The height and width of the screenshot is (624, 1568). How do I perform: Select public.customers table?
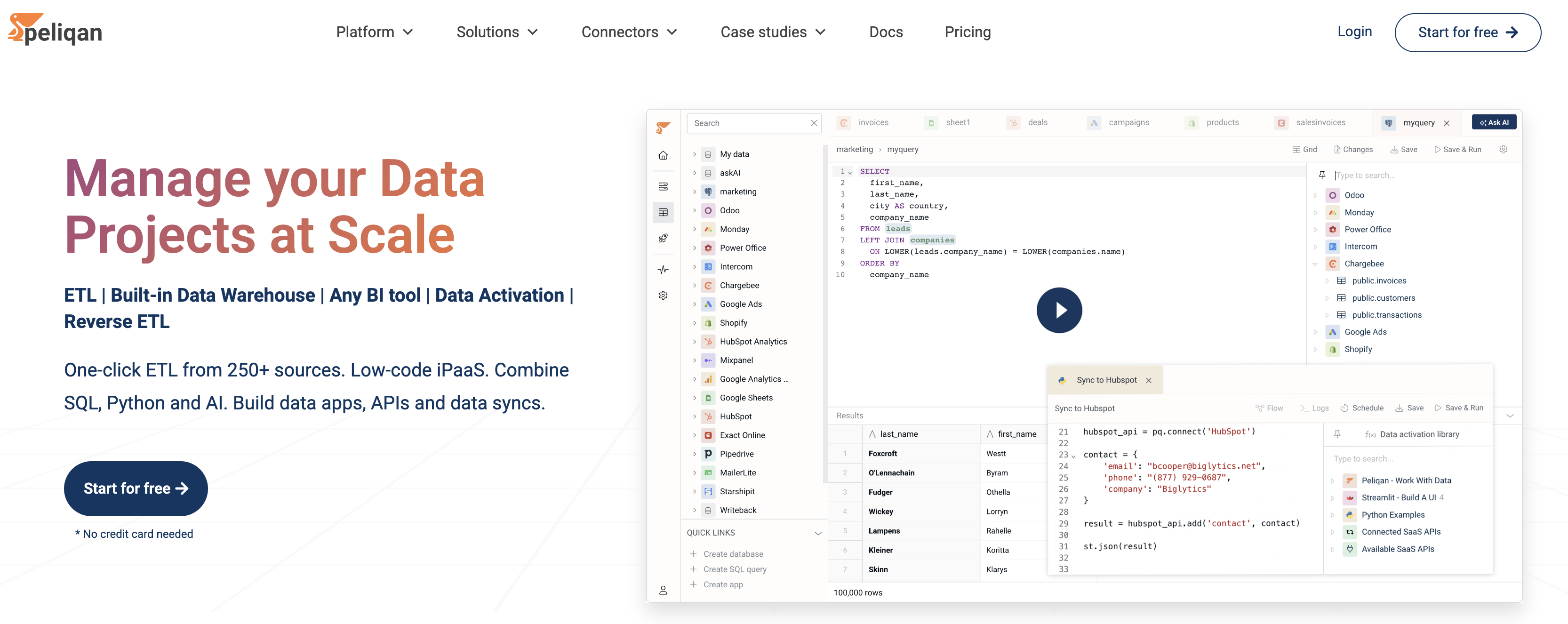[1383, 298]
